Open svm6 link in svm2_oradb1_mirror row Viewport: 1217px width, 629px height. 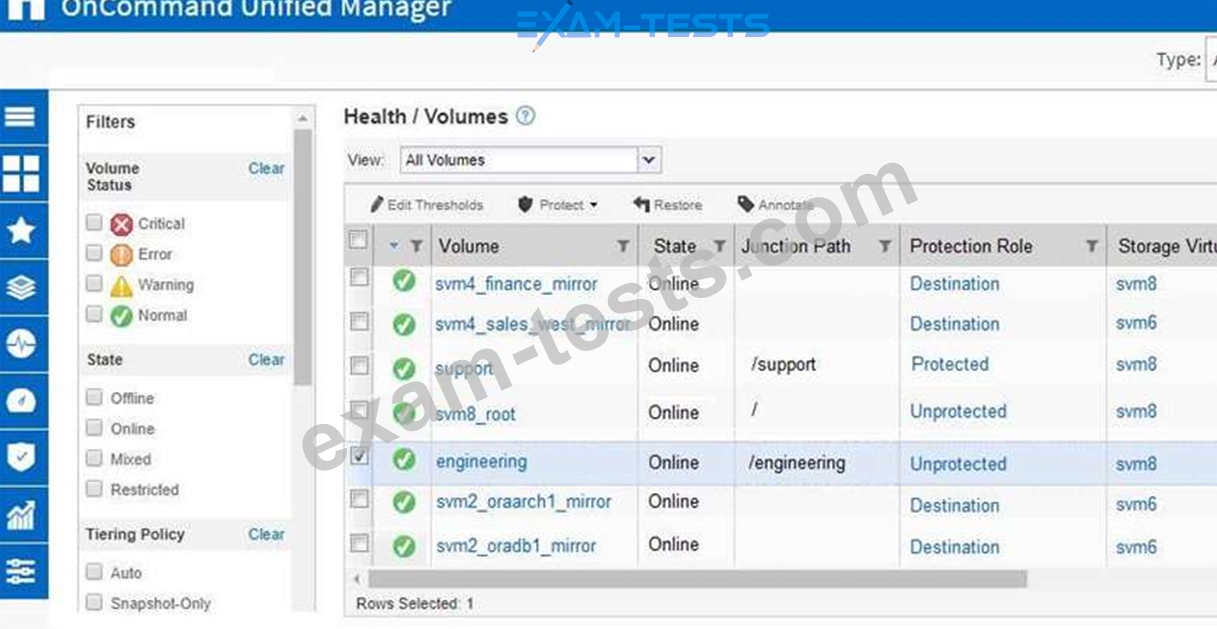(x=1136, y=547)
